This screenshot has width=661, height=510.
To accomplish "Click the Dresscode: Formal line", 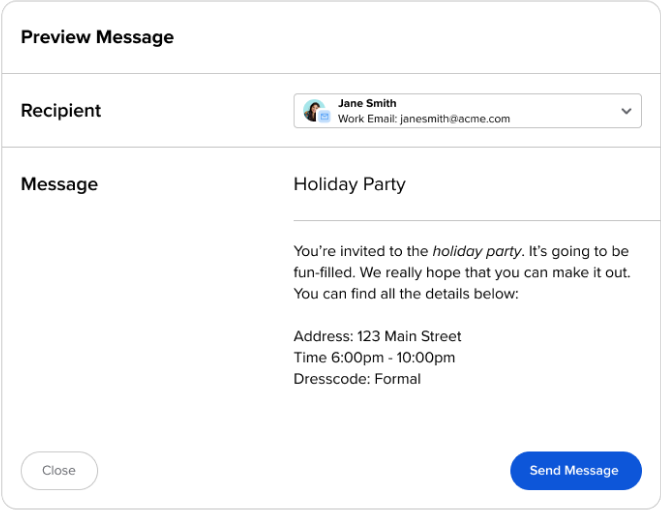I will click(357, 379).
